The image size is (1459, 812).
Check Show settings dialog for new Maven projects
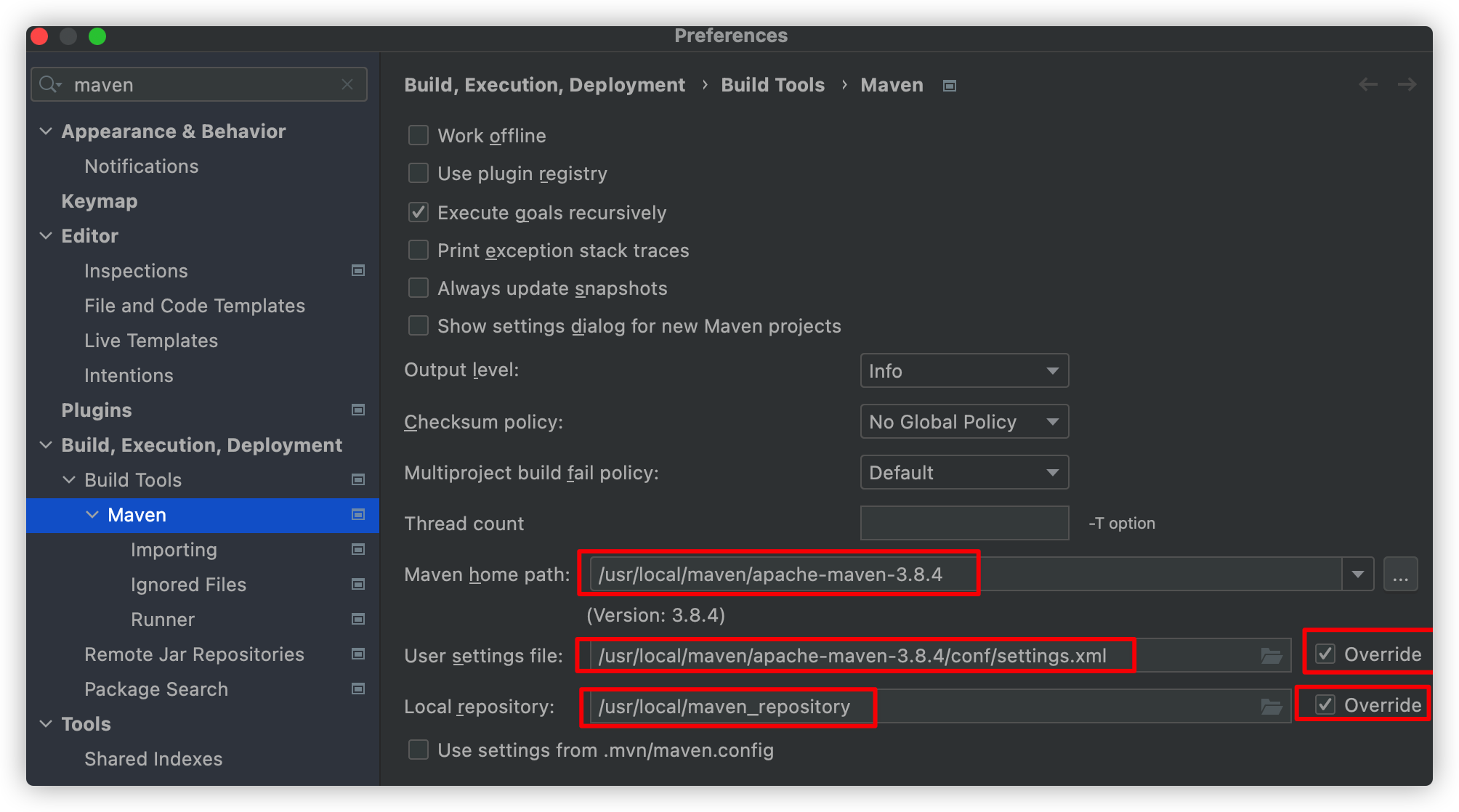click(x=419, y=325)
